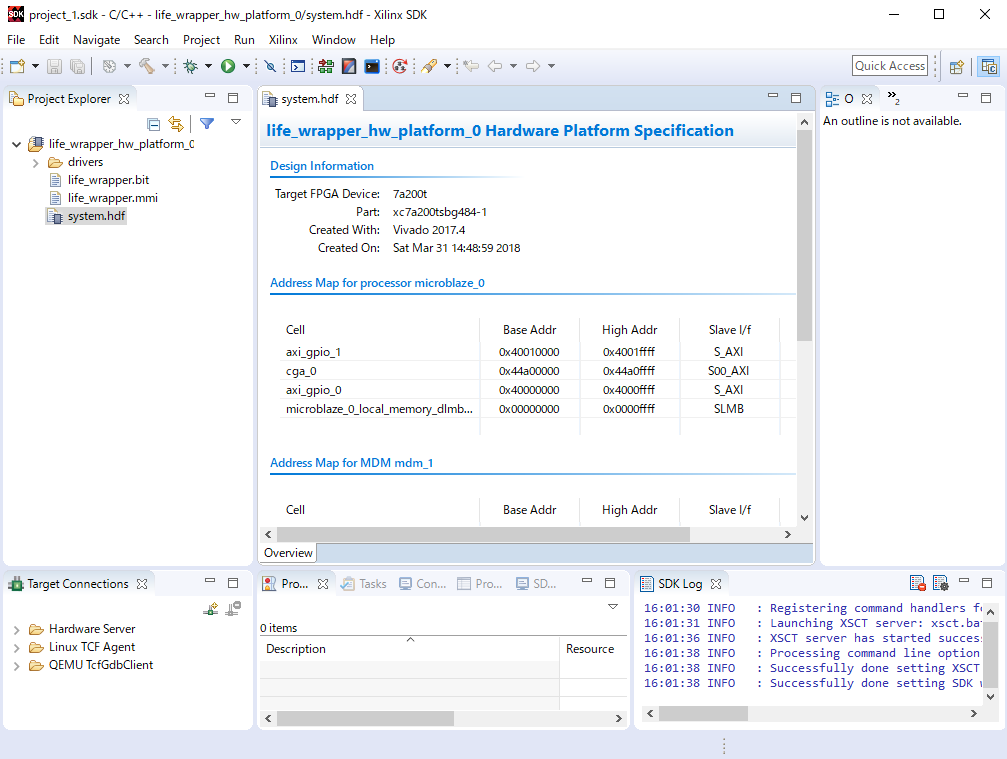Open the Navigate menu

click(96, 40)
